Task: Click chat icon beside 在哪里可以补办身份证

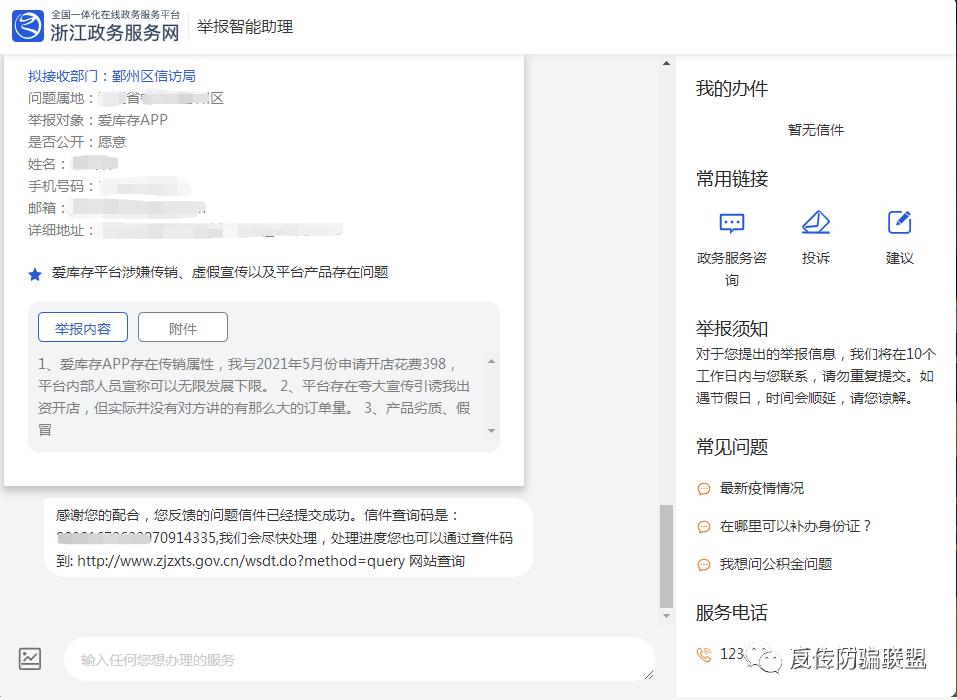Action: pos(704,527)
